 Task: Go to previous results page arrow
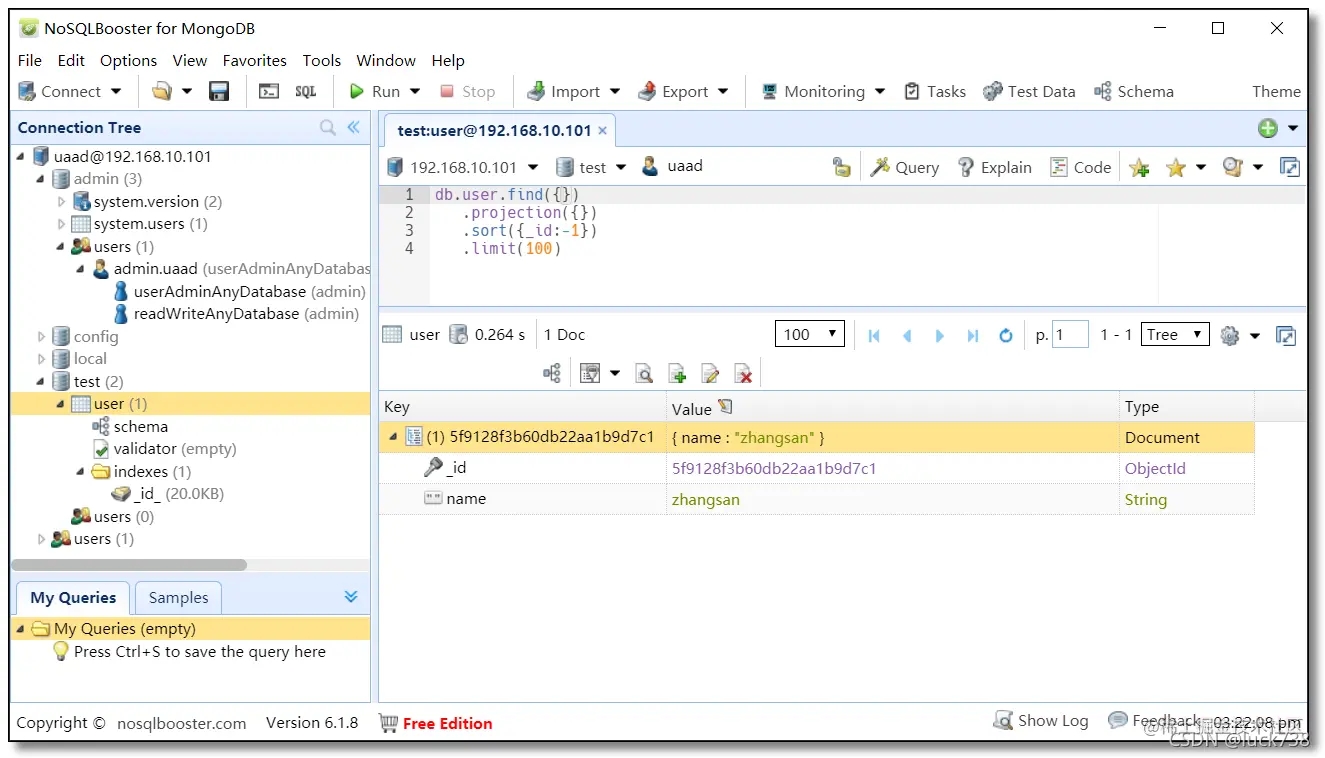[x=907, y=335]
